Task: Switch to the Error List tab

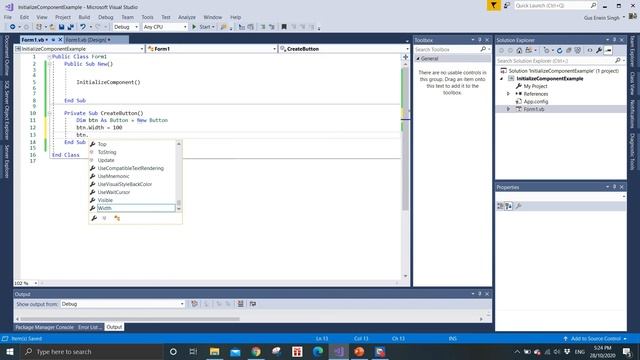Action: coord(89,327)
